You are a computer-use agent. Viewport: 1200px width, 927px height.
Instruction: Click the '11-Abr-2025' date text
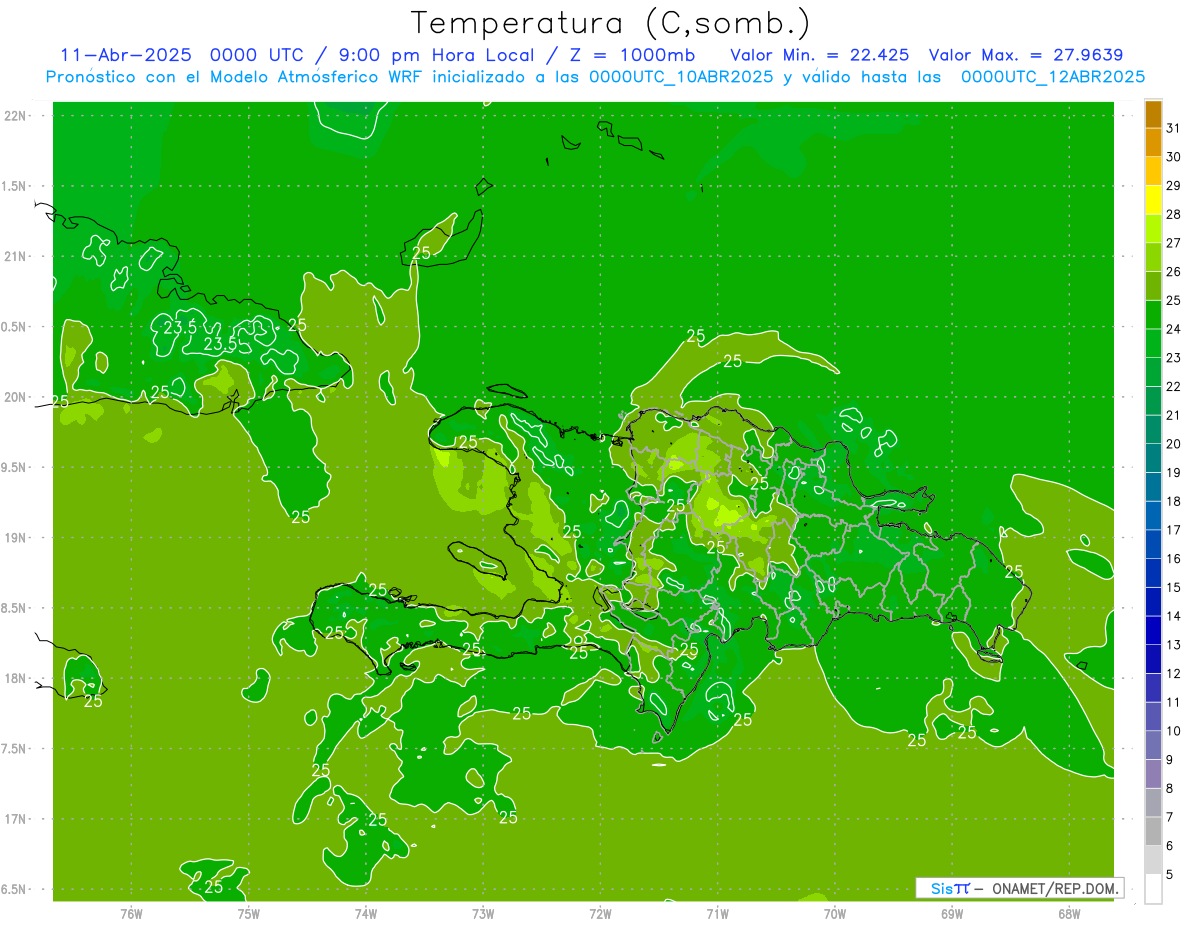click(x=127, y=54)
